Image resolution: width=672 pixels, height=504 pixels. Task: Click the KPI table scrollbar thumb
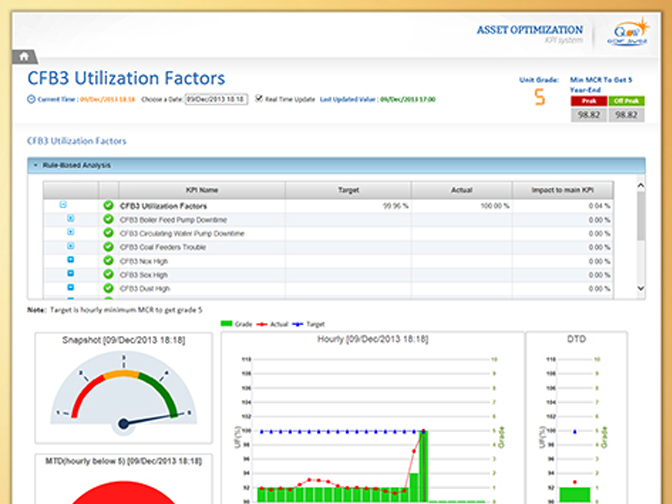[x=641, y=216]
